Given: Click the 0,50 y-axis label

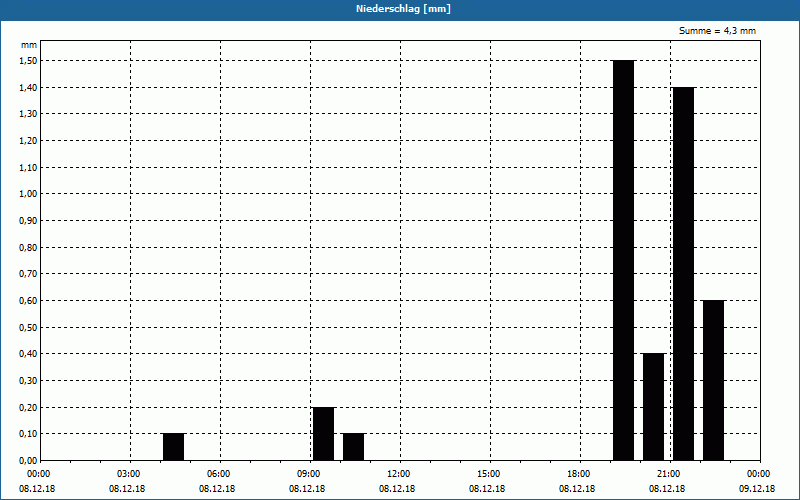Looking at the screenshot, I should [28, 328].
